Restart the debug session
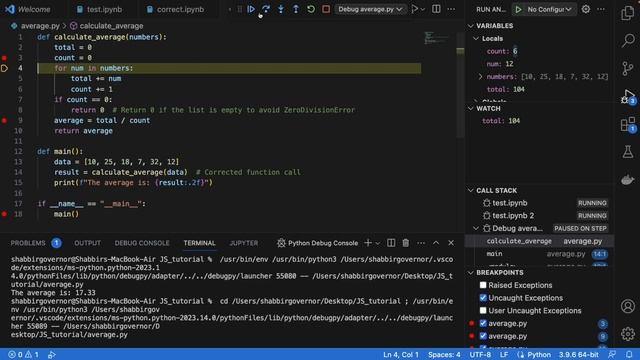The height and width of the screenshot is (360, 640). tap(311, 9)
